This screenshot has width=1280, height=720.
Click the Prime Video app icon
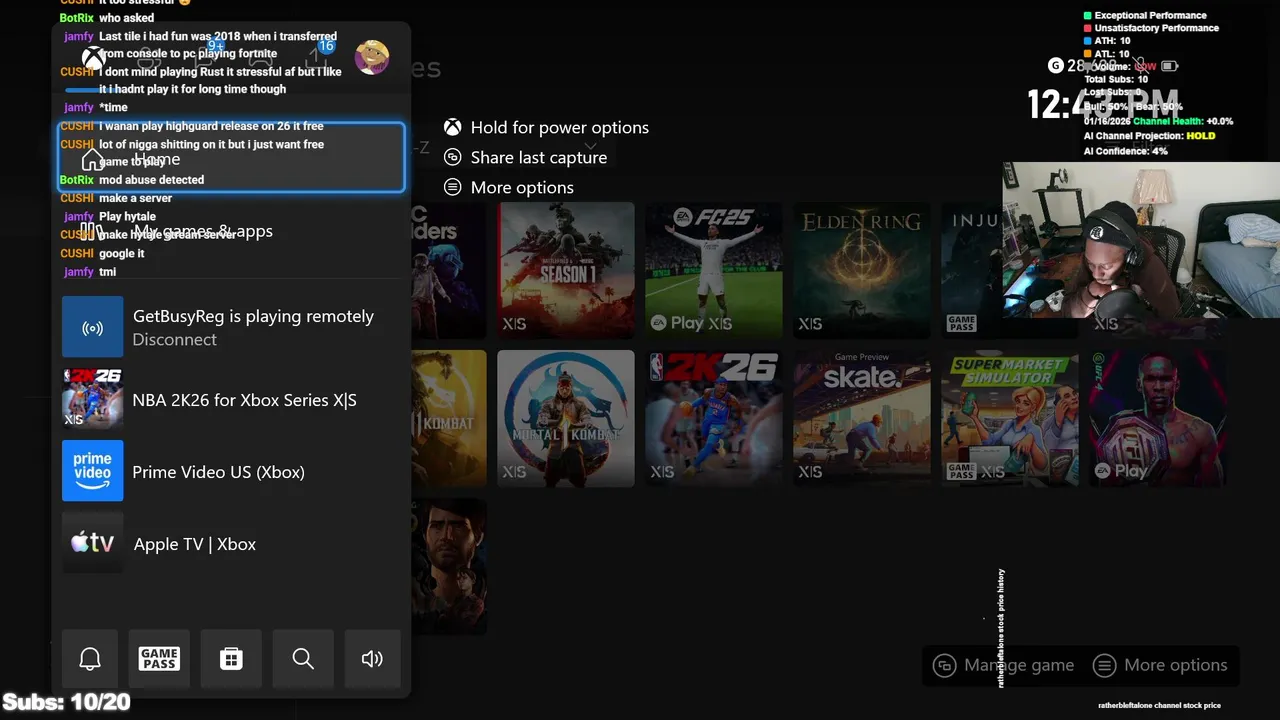[93, 471]
